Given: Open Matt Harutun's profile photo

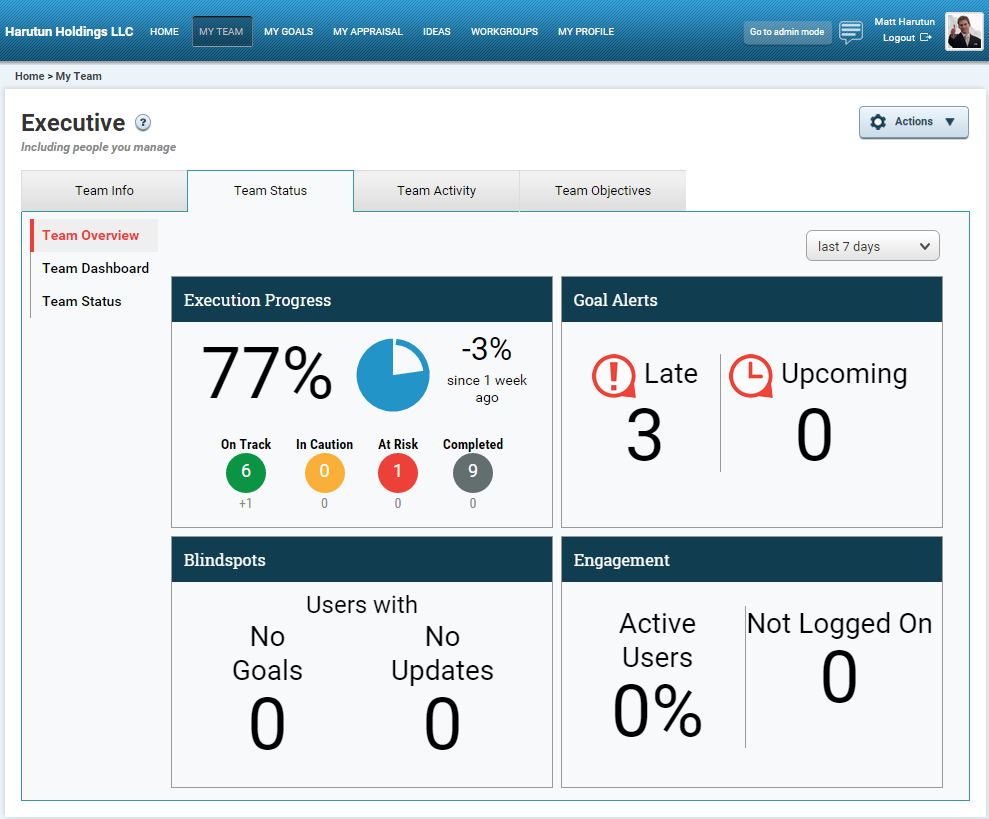Looking at the screenshot, I should point(963,32).
